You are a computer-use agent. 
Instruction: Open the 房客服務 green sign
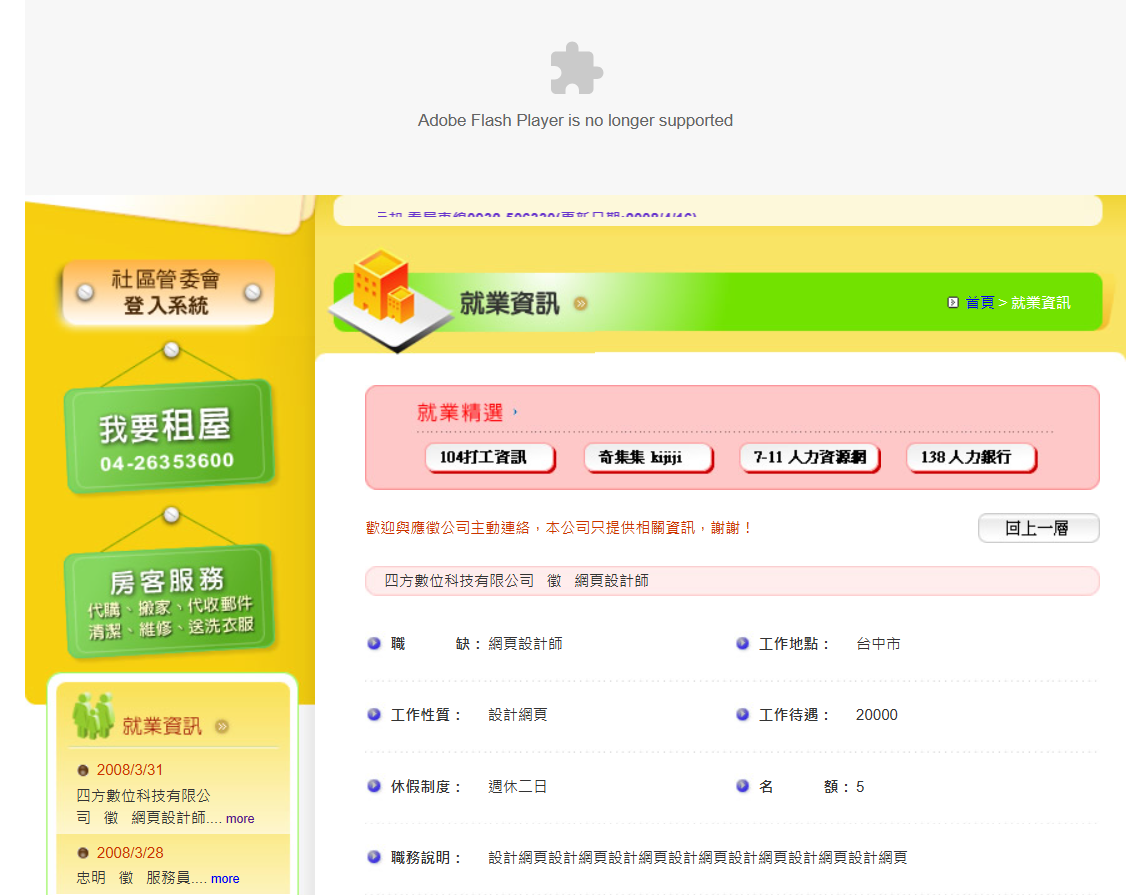[x=169, y=601]
